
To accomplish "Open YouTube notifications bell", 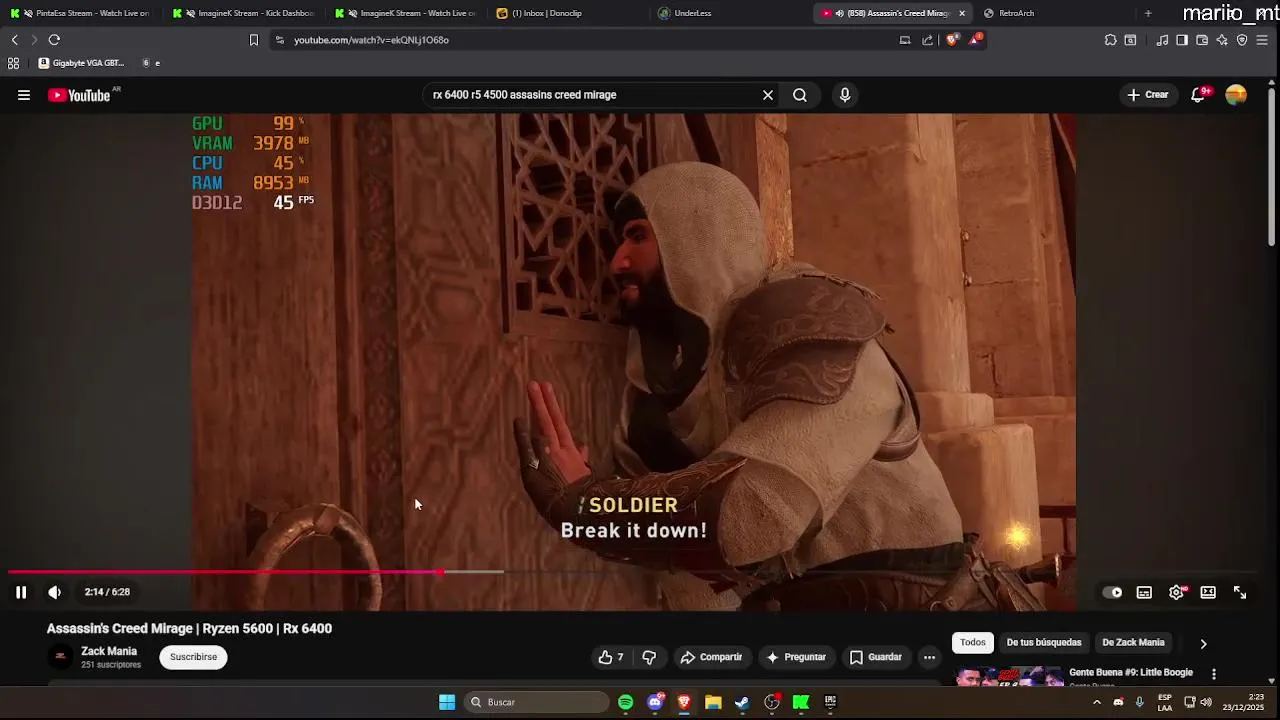I will pyautogui.click(x=1198, y=95).
